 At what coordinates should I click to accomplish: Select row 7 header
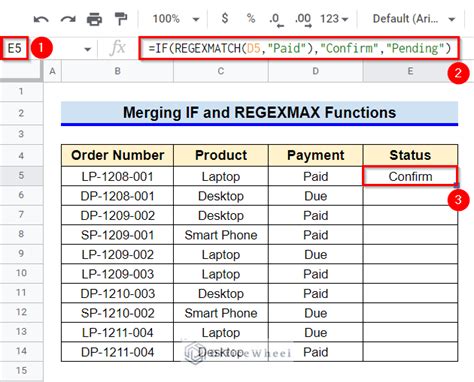[x=21, y=215]
